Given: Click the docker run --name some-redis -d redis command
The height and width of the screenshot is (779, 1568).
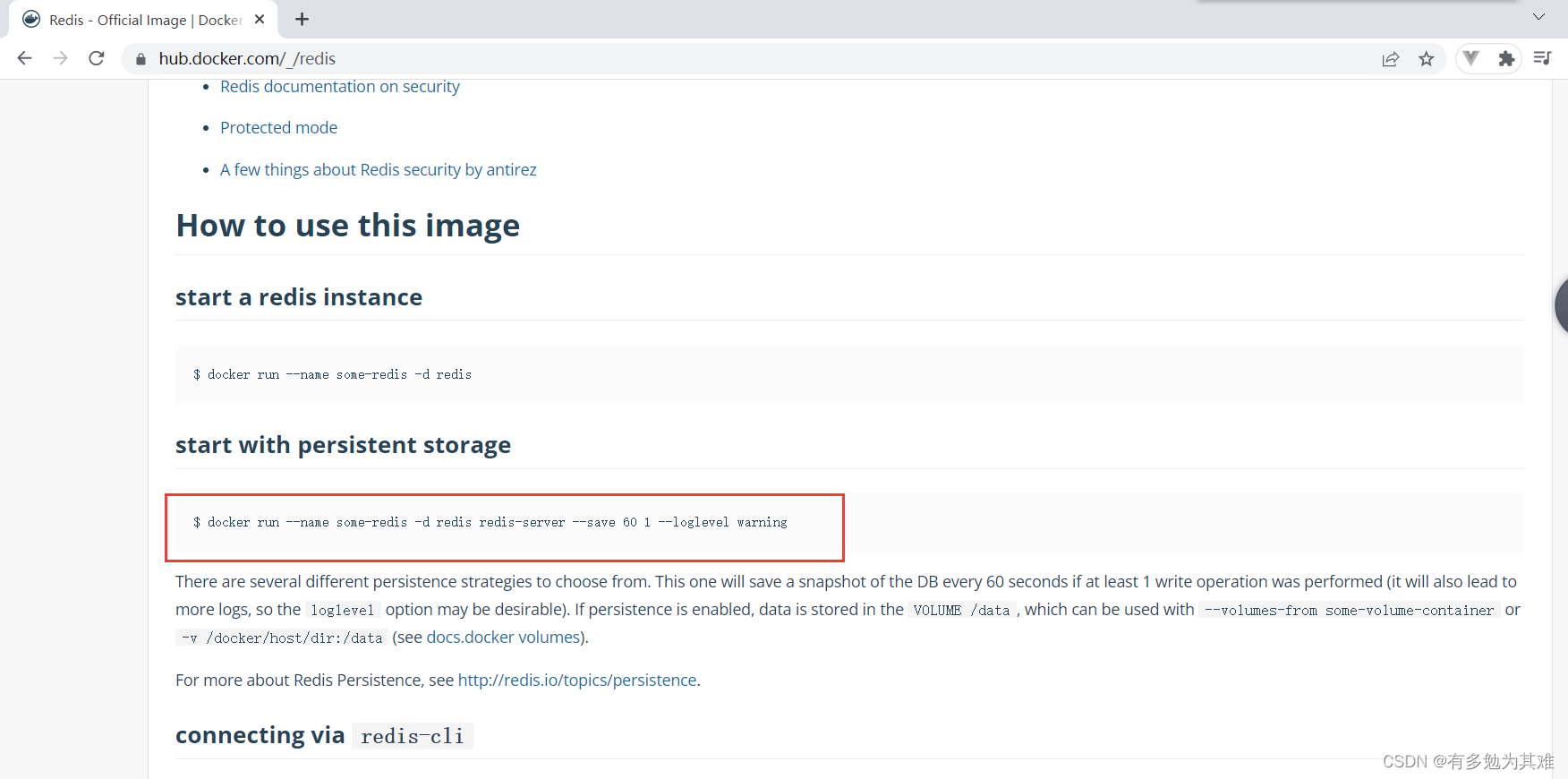Looking at the screenshot, I should point(332,375).
